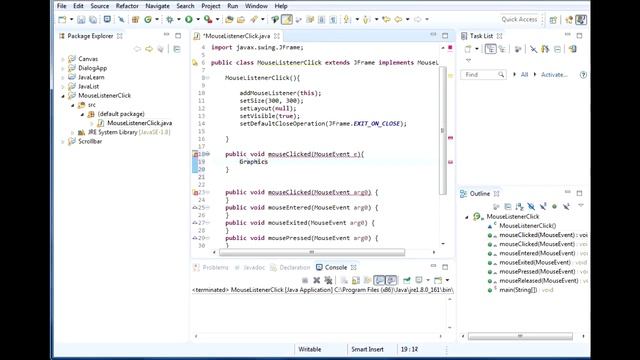Switch to the Declaration tab
This screenshot has height=360, width=640.
click(291, 268)
